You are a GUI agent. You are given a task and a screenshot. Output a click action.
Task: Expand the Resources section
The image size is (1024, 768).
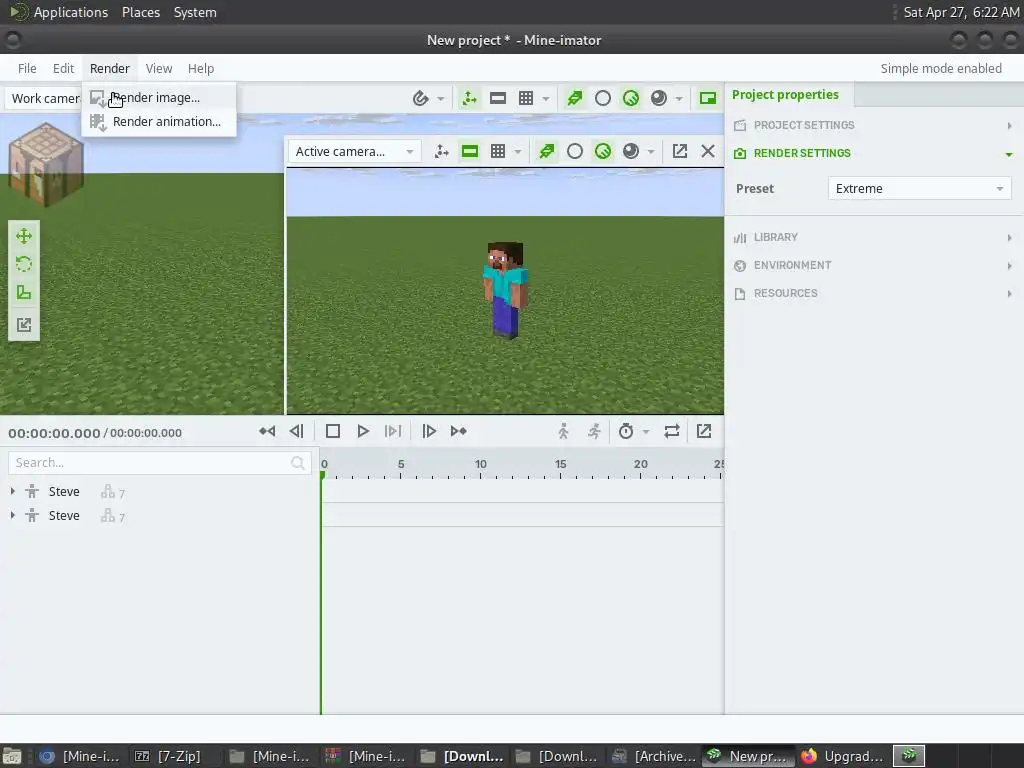[x=874, y=294]
